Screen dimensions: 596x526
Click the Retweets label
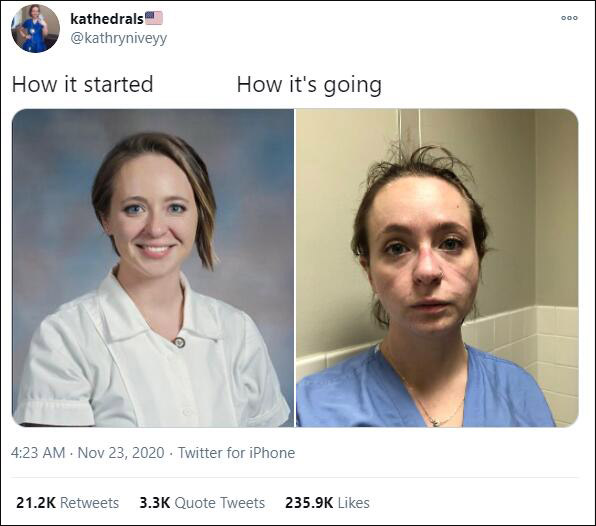click(90, 503)
